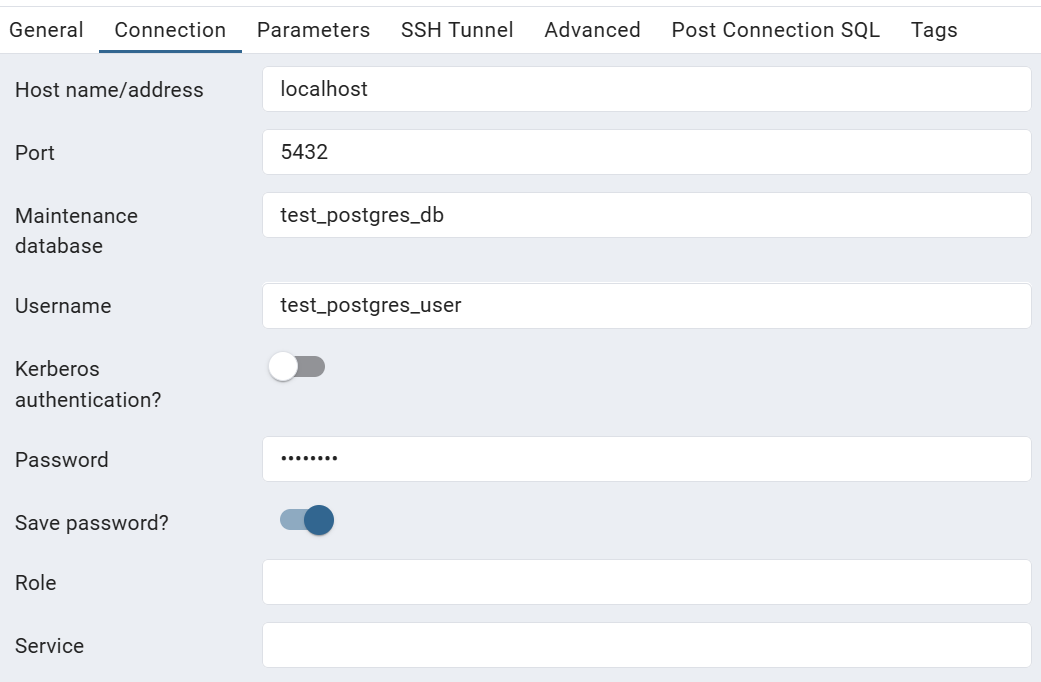Switch to the SSH Tunnel tab
Viewport: 1041px width, 682px height.
point(456,30)
